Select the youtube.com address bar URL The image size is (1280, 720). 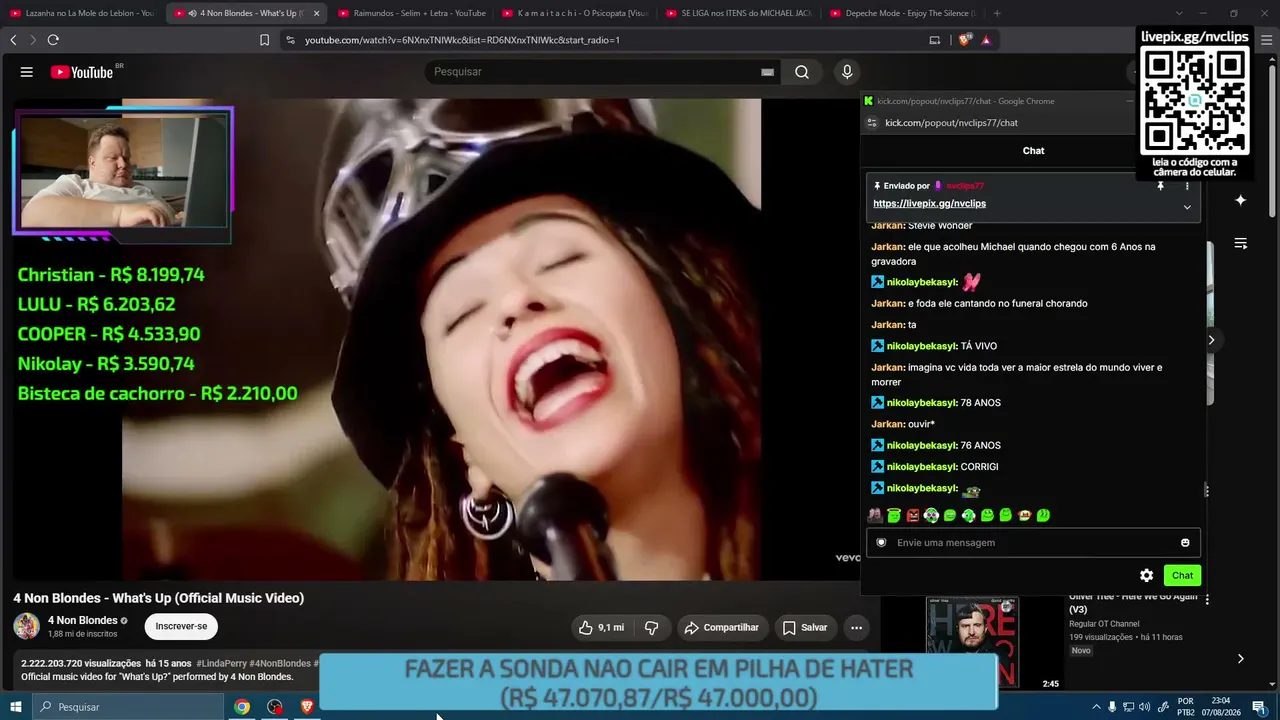[x=462, y=40]
